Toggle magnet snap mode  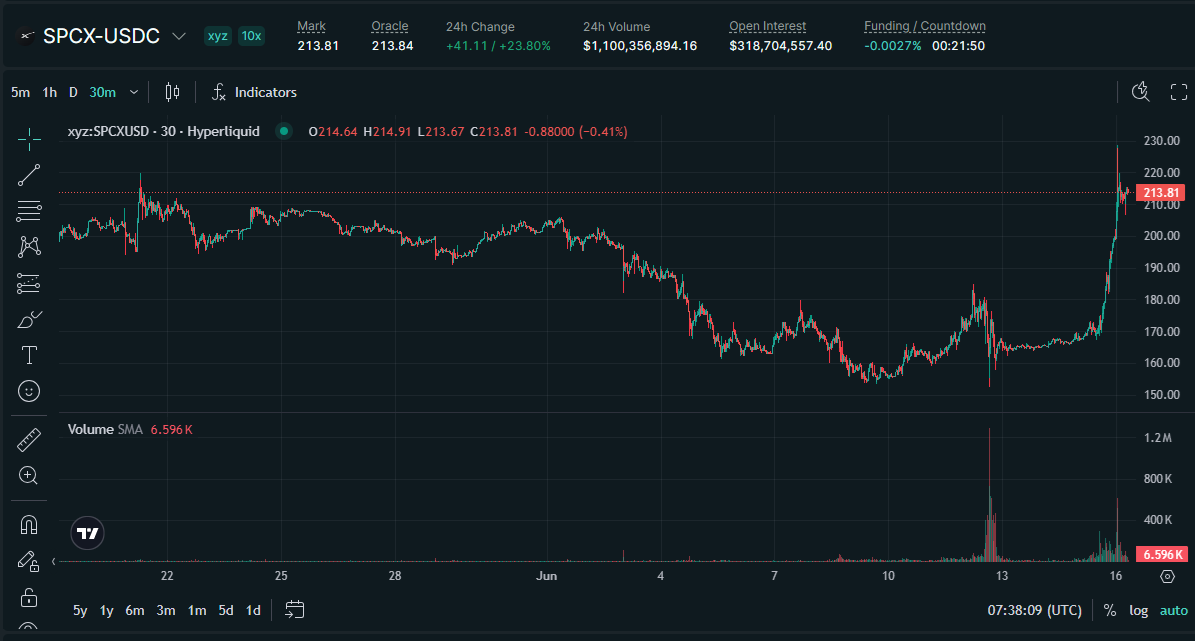point(29,525)
